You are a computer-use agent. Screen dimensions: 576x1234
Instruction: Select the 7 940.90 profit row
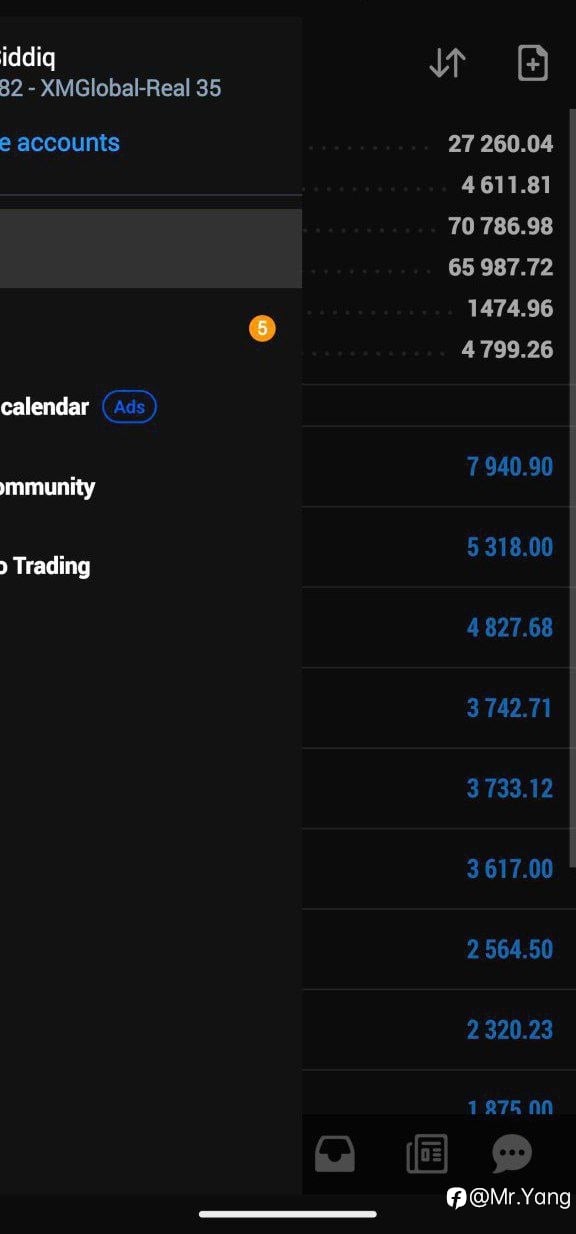[x=439, y=466]
